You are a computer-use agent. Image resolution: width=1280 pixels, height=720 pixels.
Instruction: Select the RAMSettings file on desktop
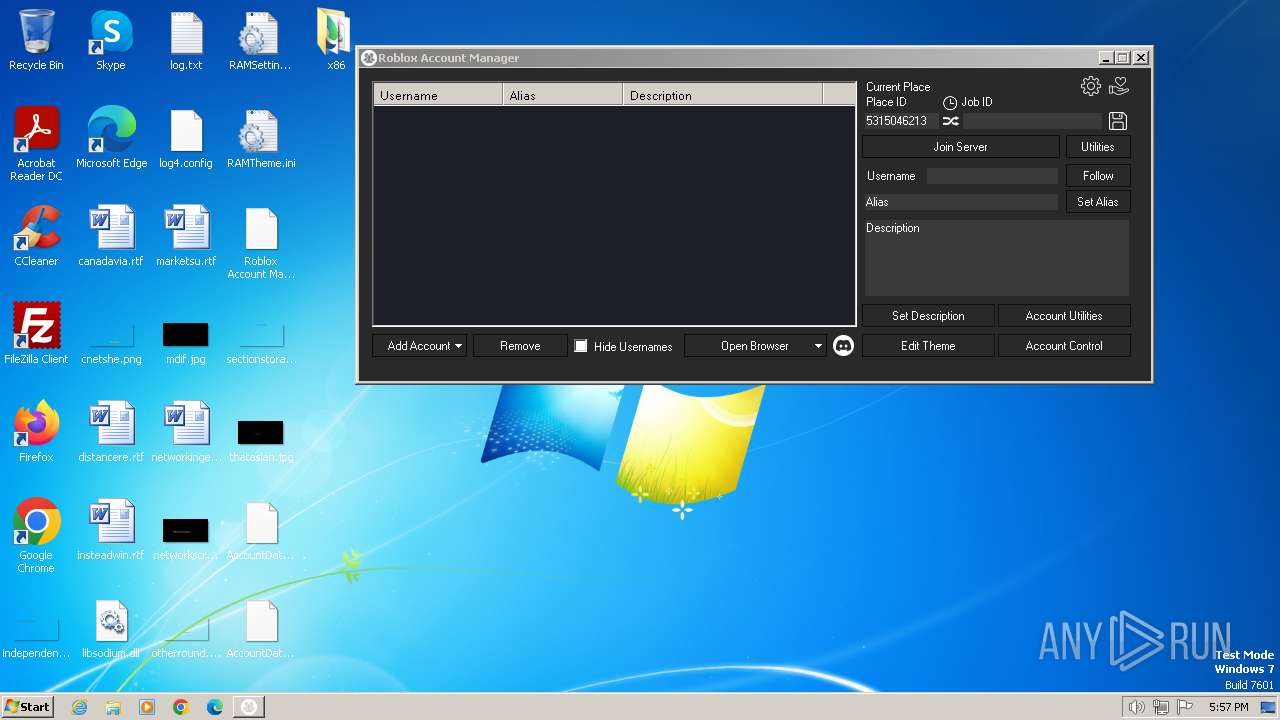(260, 40)
